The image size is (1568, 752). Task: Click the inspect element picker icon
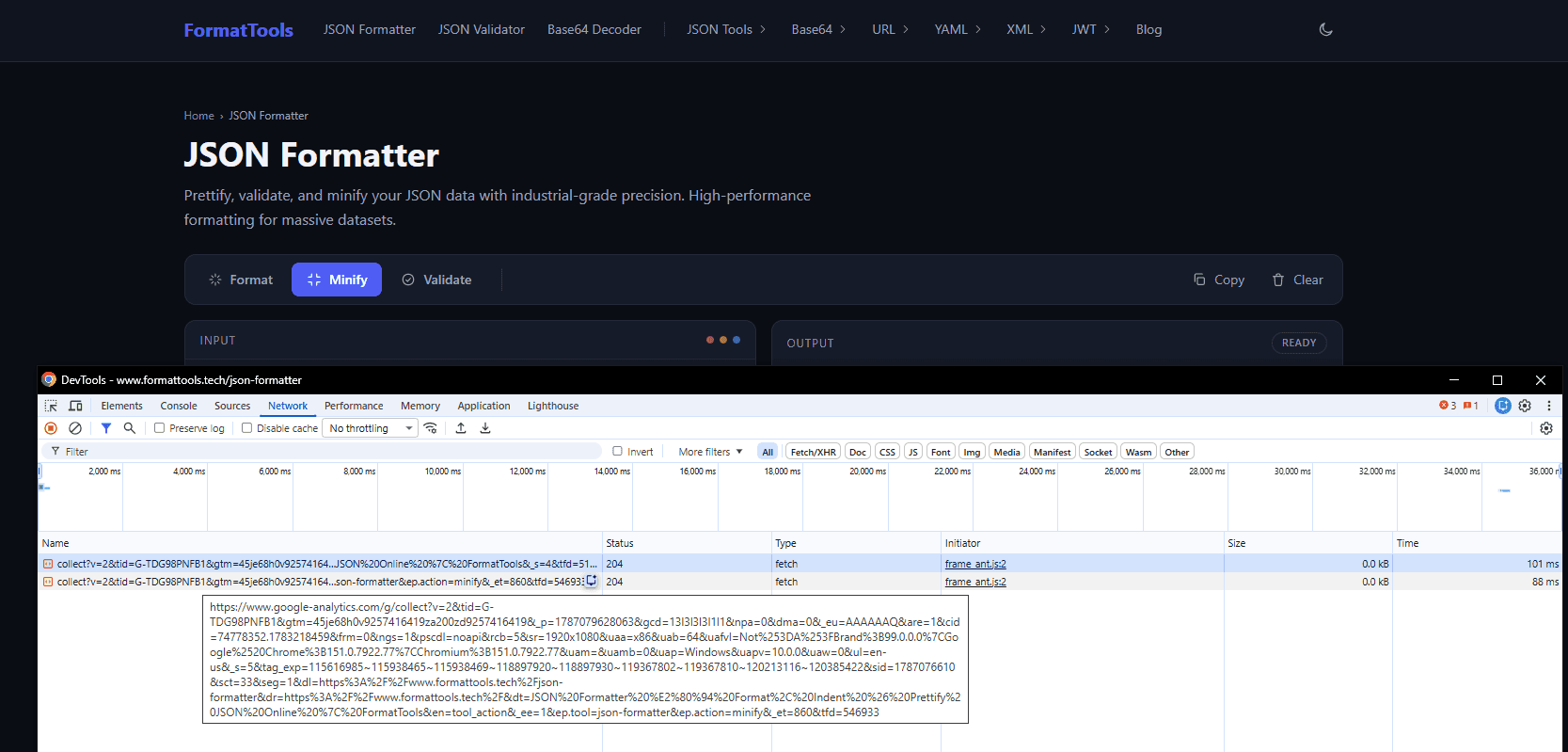[51, 406]
